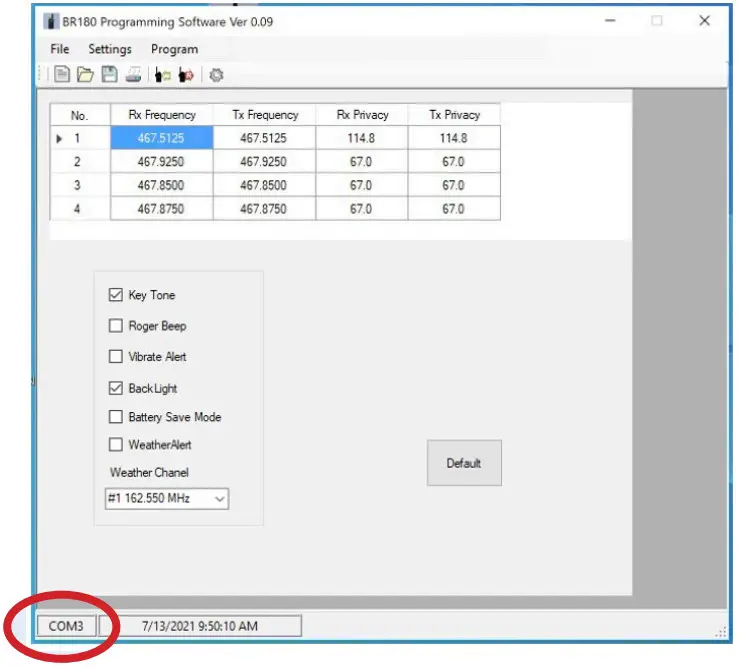Select Rx Frequency cell 467.8750
Viewport: 740px width, 668px height.
[162, 209]
